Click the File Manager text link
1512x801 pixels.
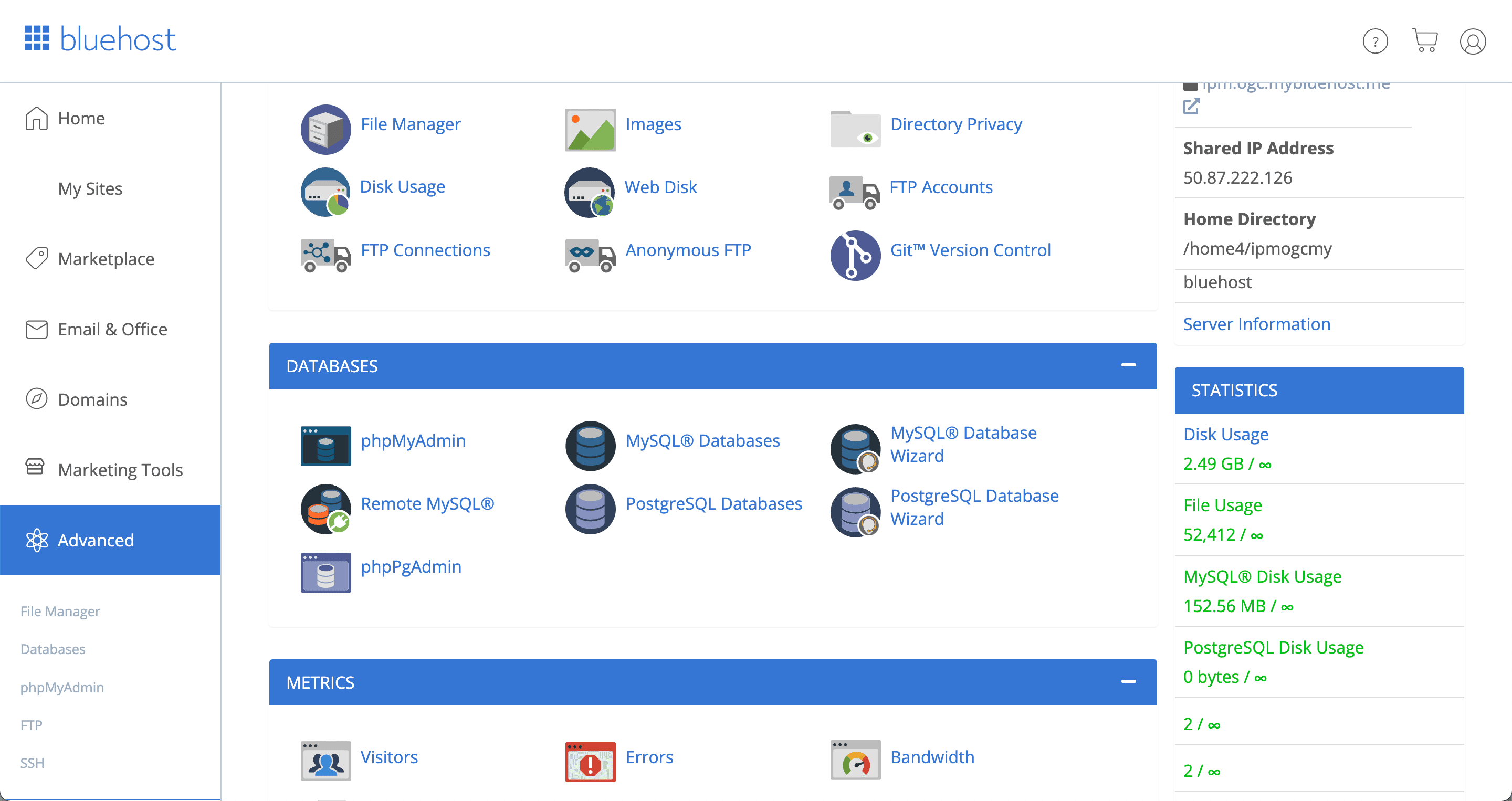pyautogui.click(x=410, y=124)
